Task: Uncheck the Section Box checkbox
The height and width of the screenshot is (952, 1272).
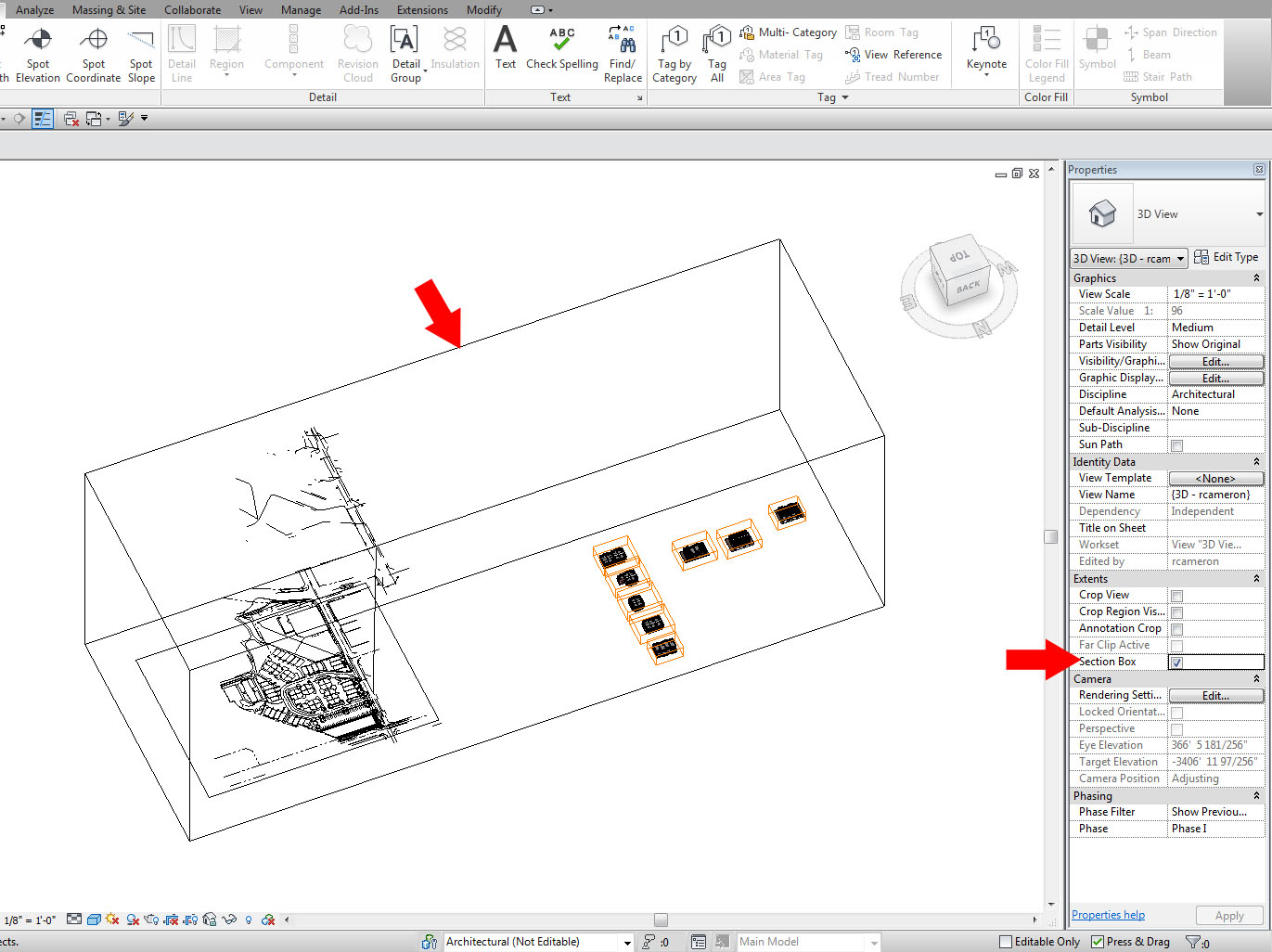Action: tap(1176, 663)
